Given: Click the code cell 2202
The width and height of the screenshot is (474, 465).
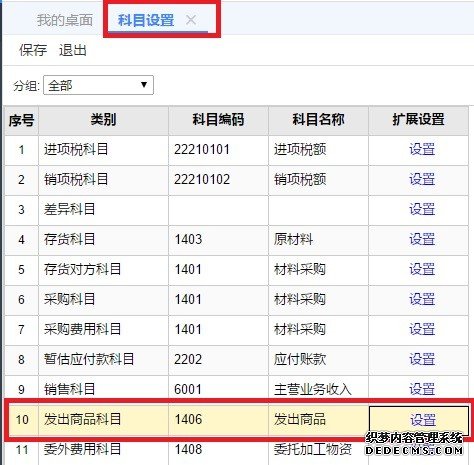Looking at the screenshot, I should click(x=218, y=360).
